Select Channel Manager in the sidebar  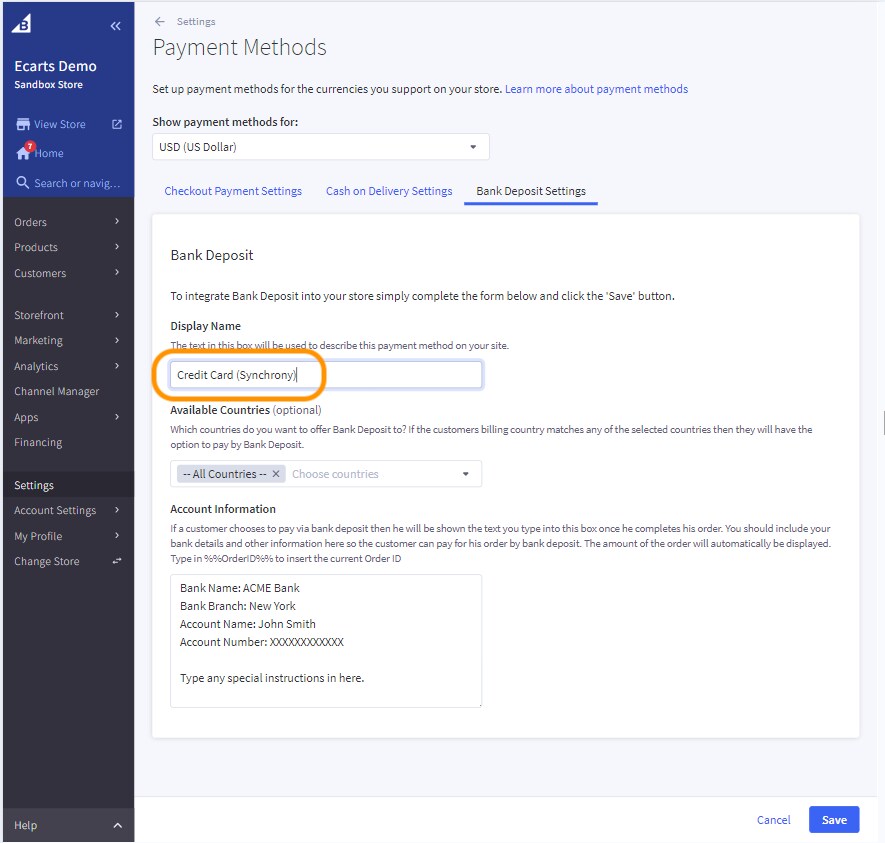pyautogui.click(x=58, y=391)
